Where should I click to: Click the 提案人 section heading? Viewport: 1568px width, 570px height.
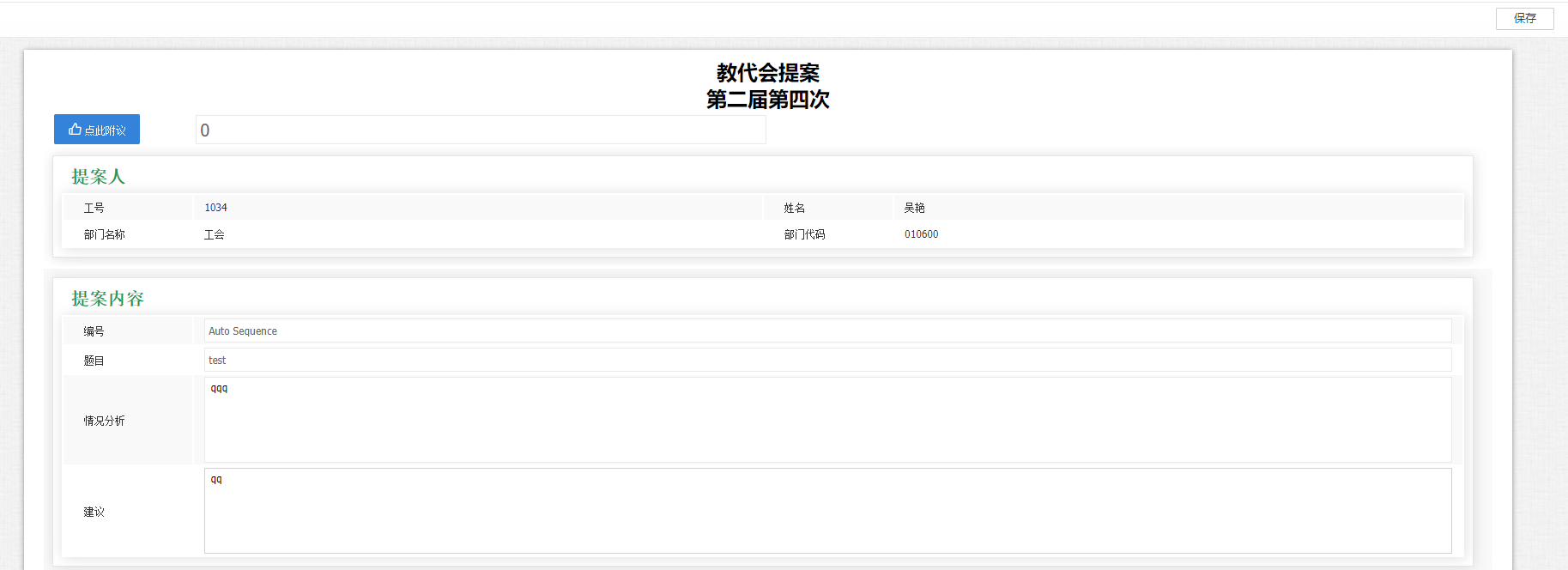[x=98, y=177]
